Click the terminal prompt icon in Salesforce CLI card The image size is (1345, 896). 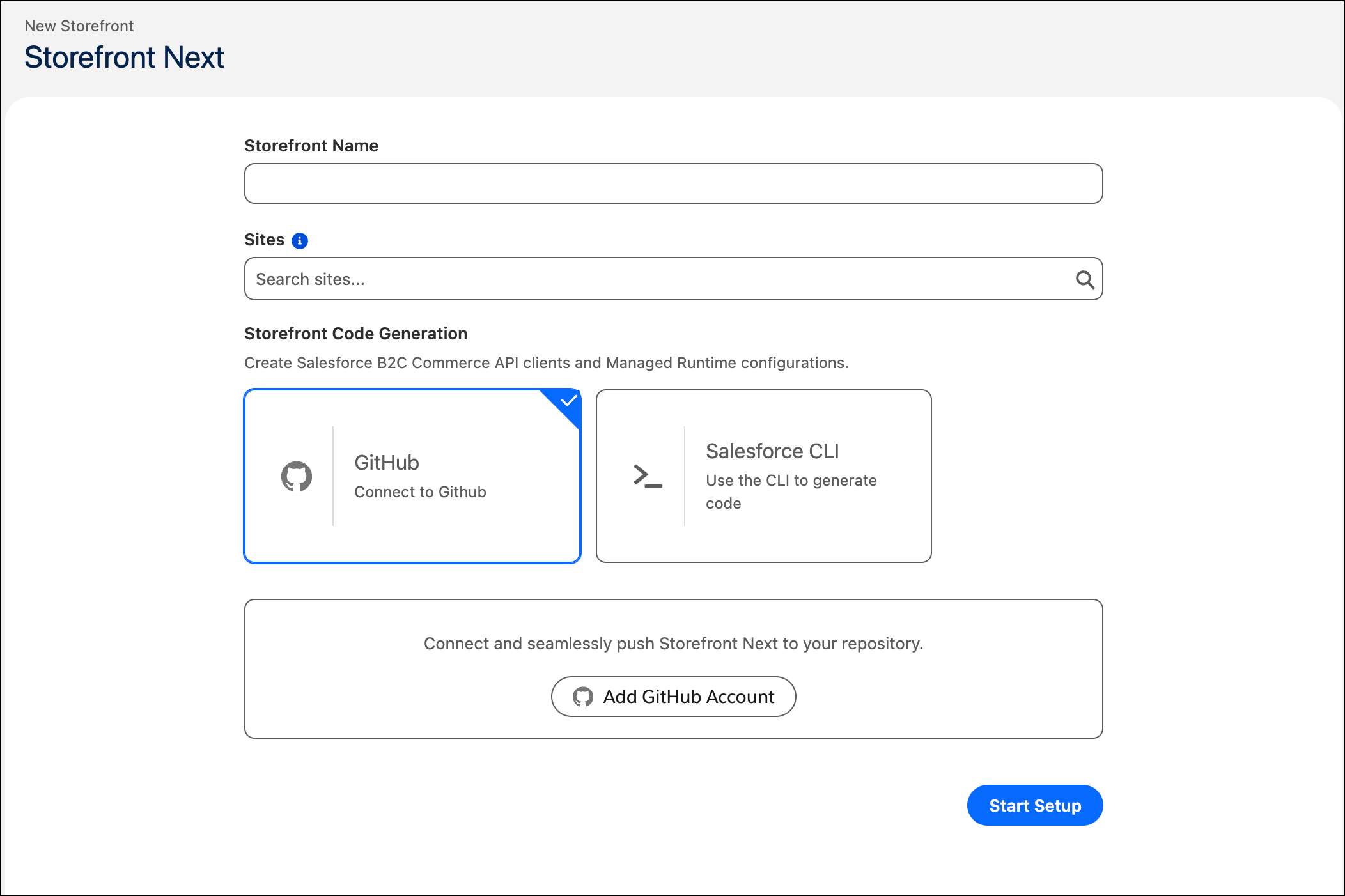click(648, 476)
